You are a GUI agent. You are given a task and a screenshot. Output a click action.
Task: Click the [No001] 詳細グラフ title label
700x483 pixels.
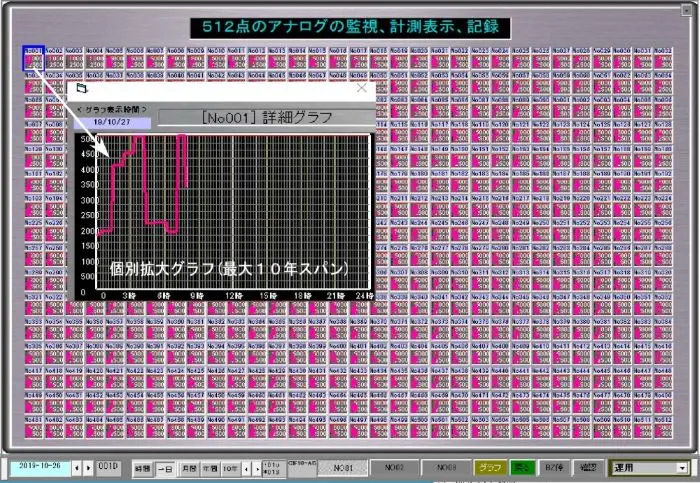tap(264, 117)
